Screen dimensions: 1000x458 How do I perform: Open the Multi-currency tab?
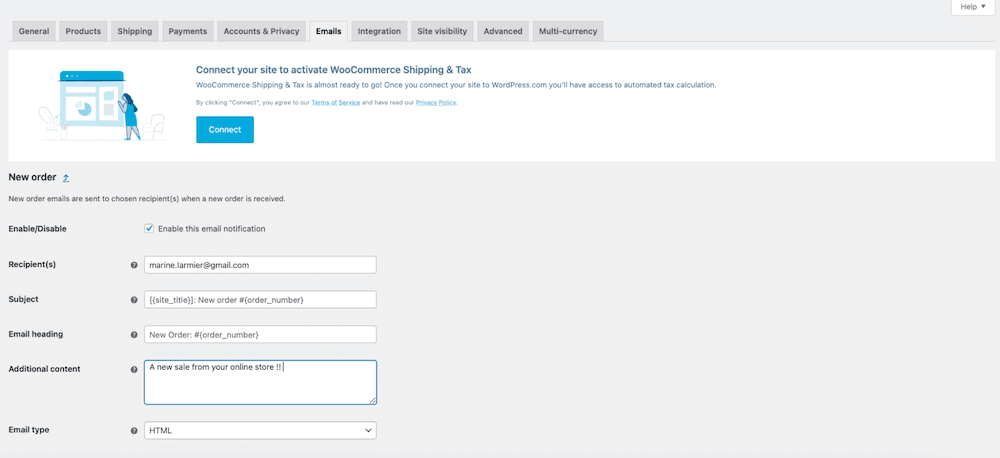tap(568, 31)
